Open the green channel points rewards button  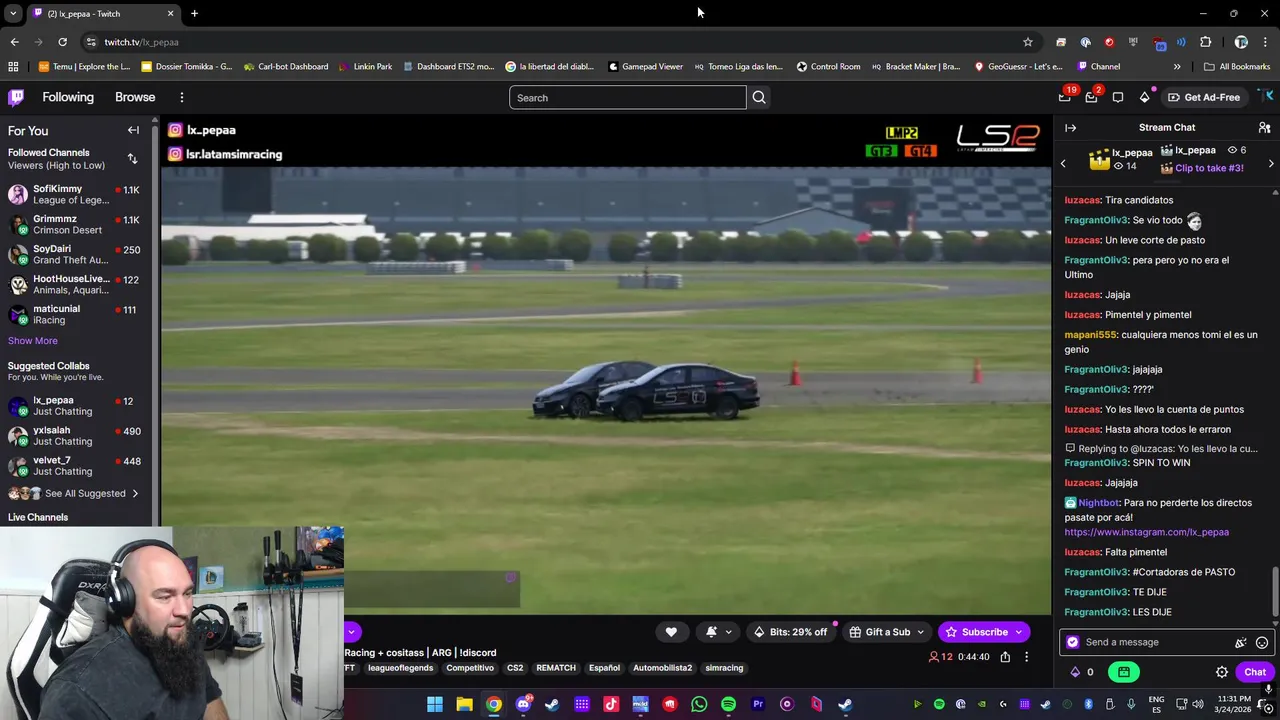1124,672
